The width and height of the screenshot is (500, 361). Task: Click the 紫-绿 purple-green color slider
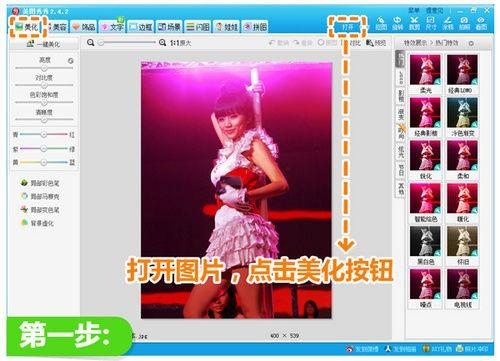44,149
